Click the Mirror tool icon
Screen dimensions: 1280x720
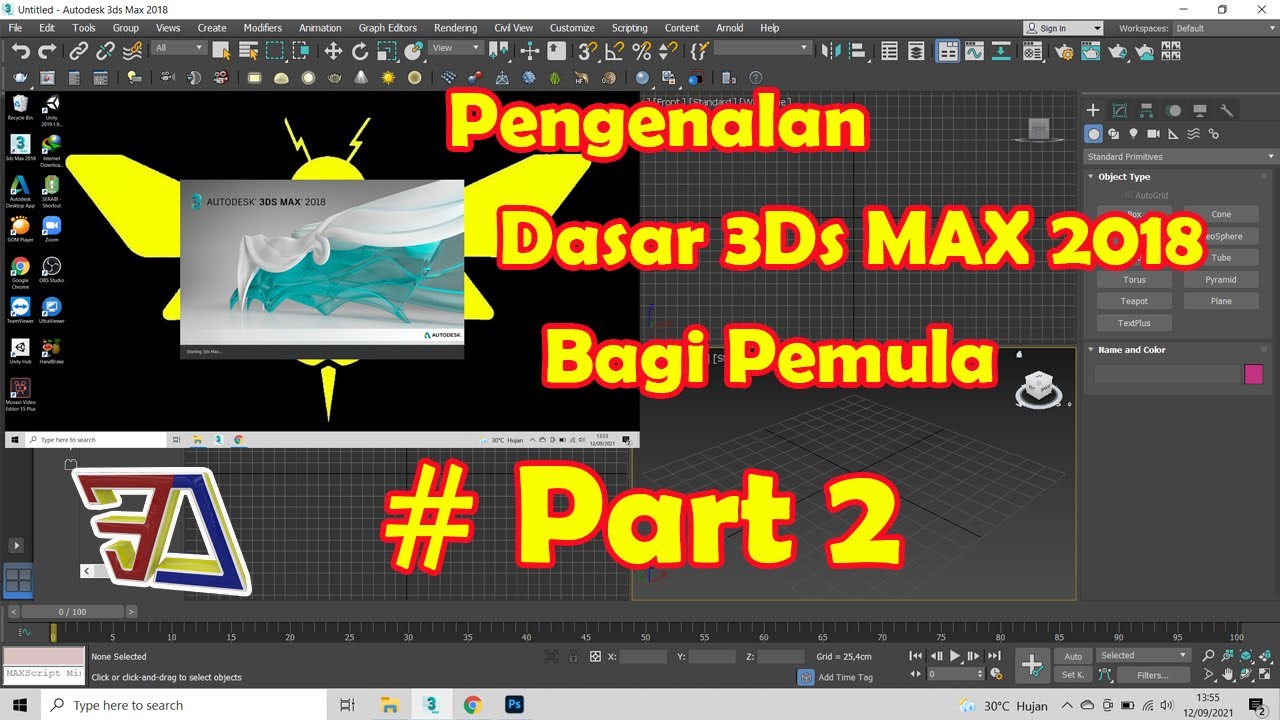829,50
